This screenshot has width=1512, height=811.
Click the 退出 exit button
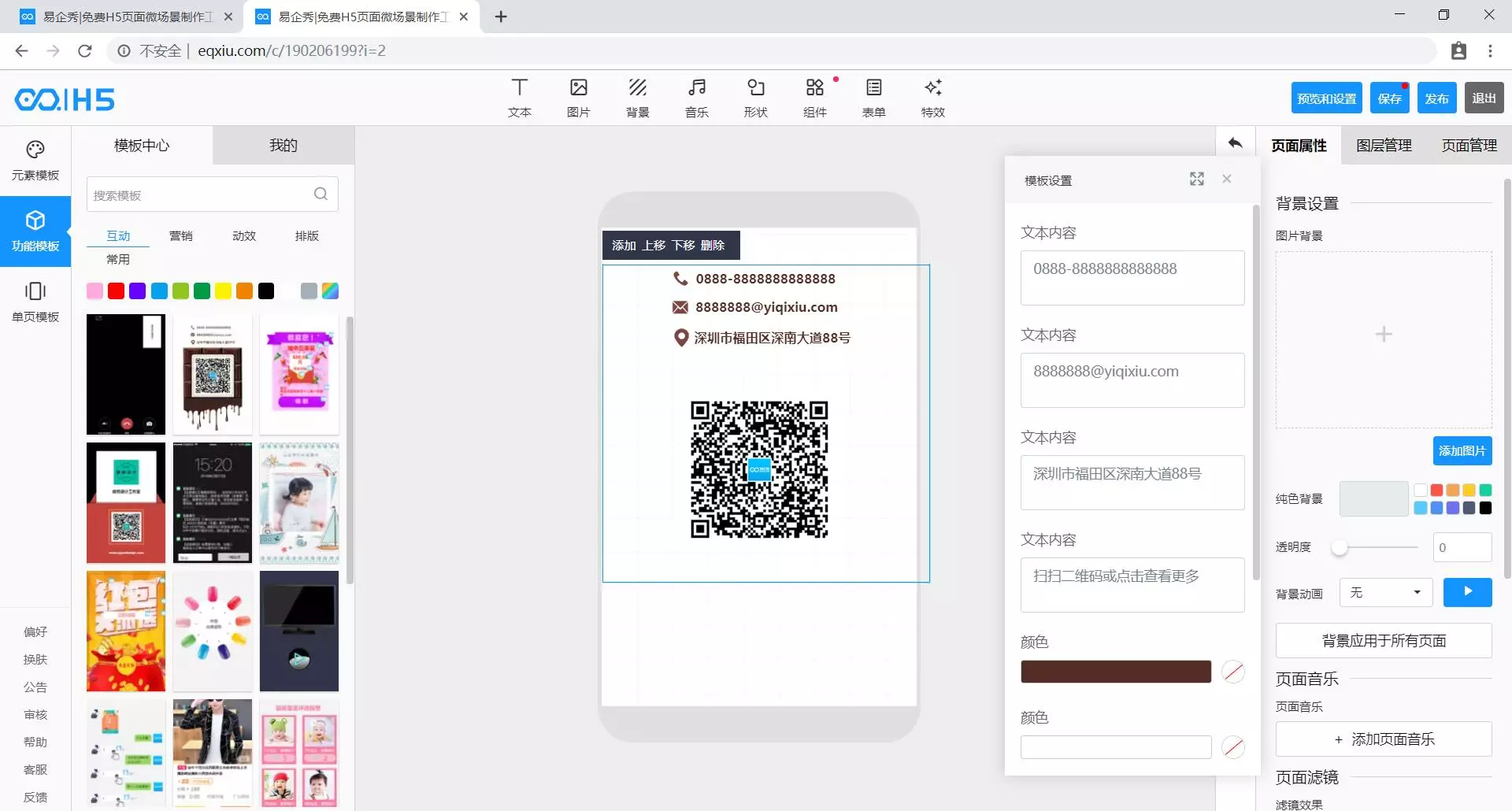pos(1484,98)
